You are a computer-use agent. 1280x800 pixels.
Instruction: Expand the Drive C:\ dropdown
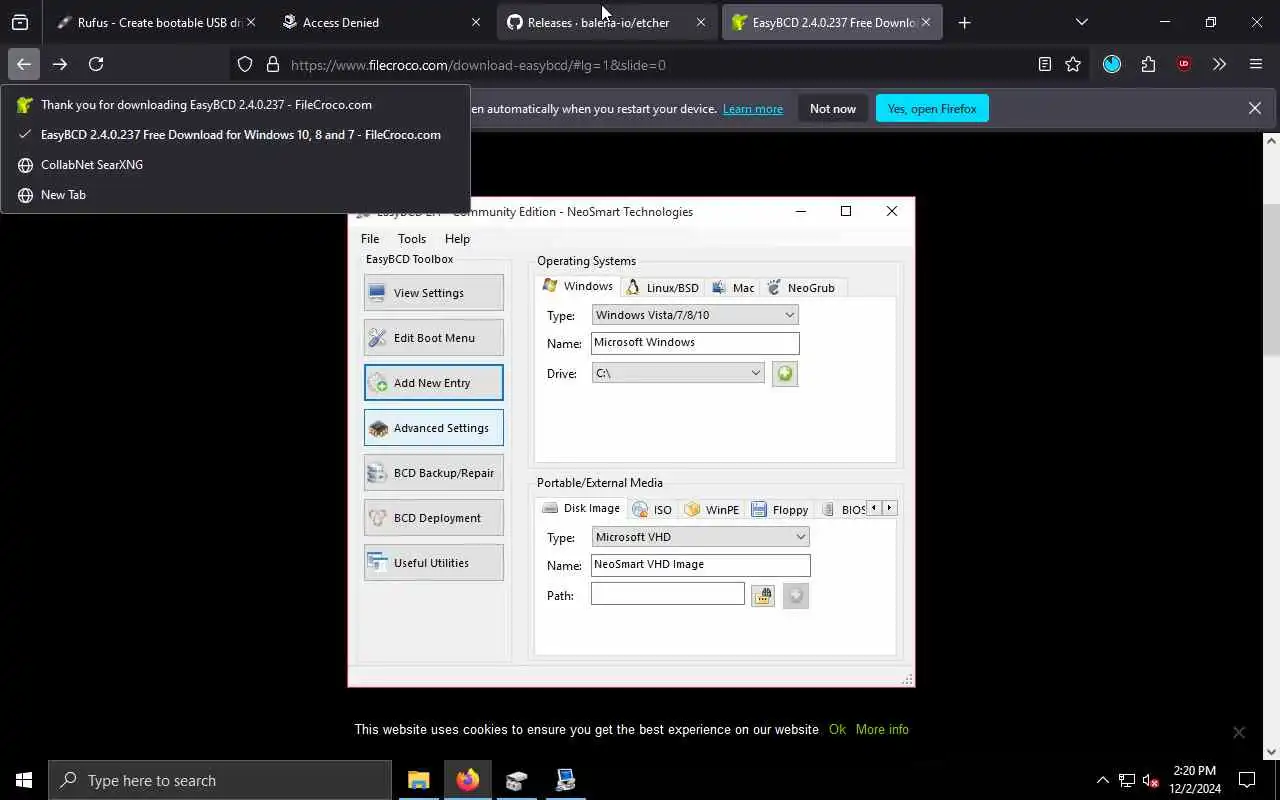coord(678,373)
